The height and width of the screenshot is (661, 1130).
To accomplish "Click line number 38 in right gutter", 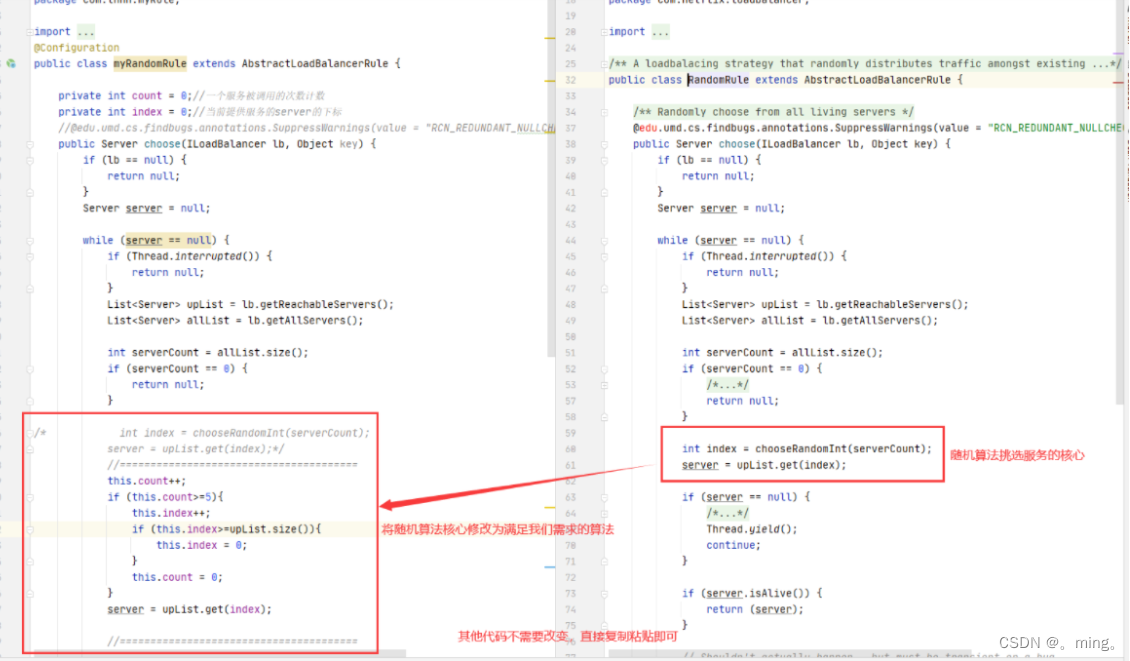I will 570,144.
